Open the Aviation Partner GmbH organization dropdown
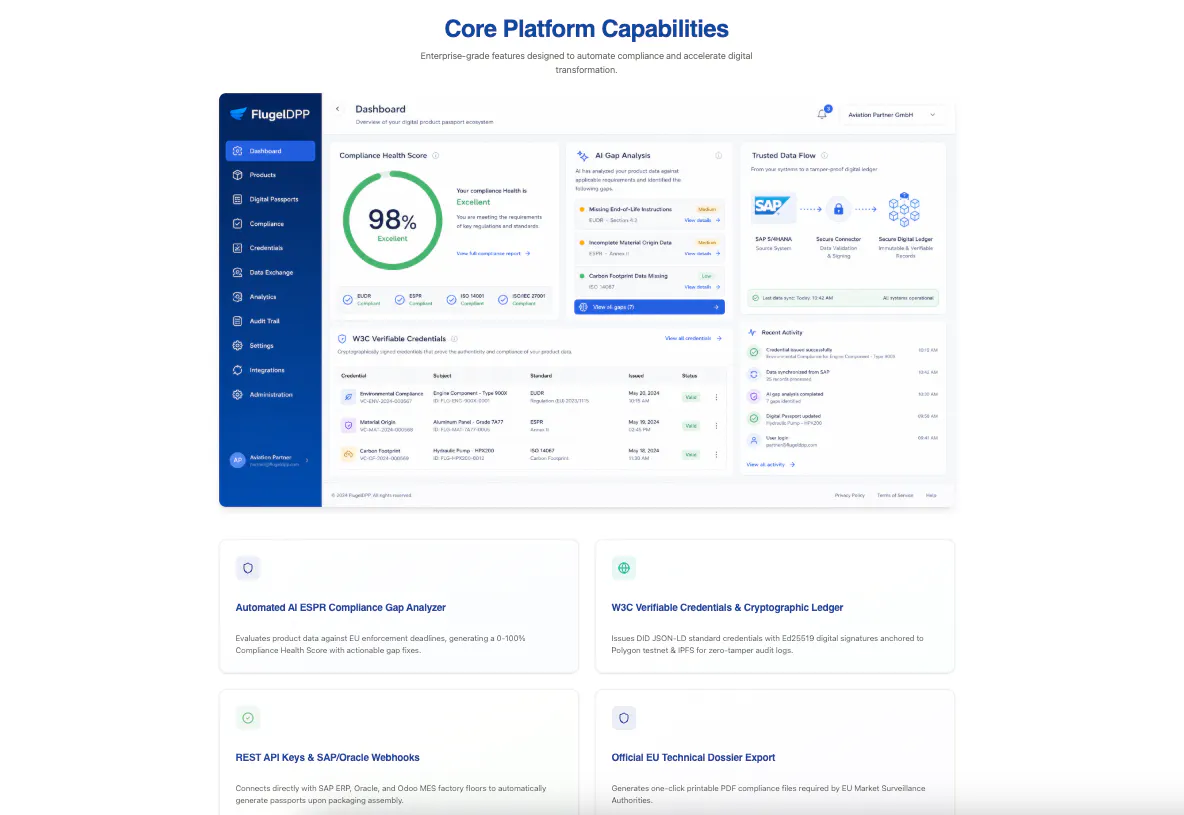This screenshot has height=815, width=1184. click(x=892, y=115)
